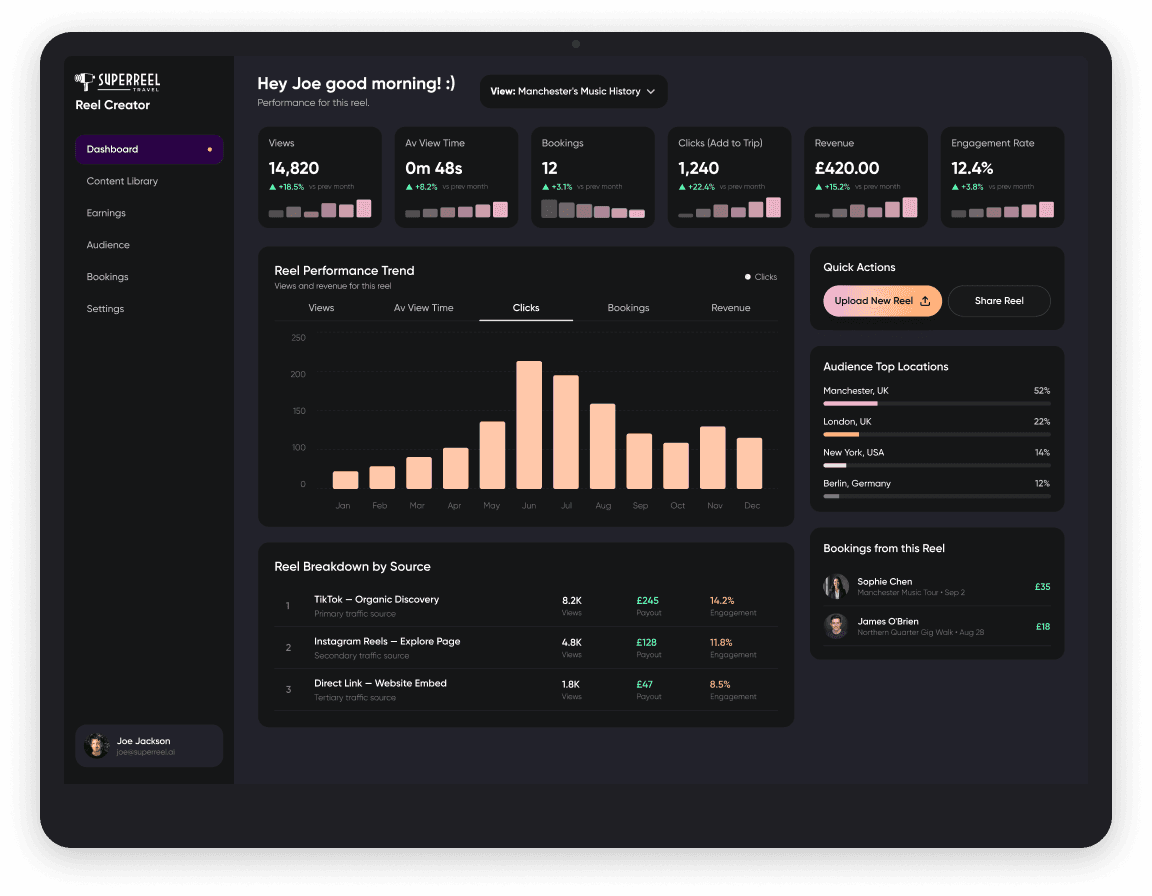Screen dimensions: 1152x896
Task: Select the Clicks chart tab
Action: pyautogui.click(x=526, y=308)
